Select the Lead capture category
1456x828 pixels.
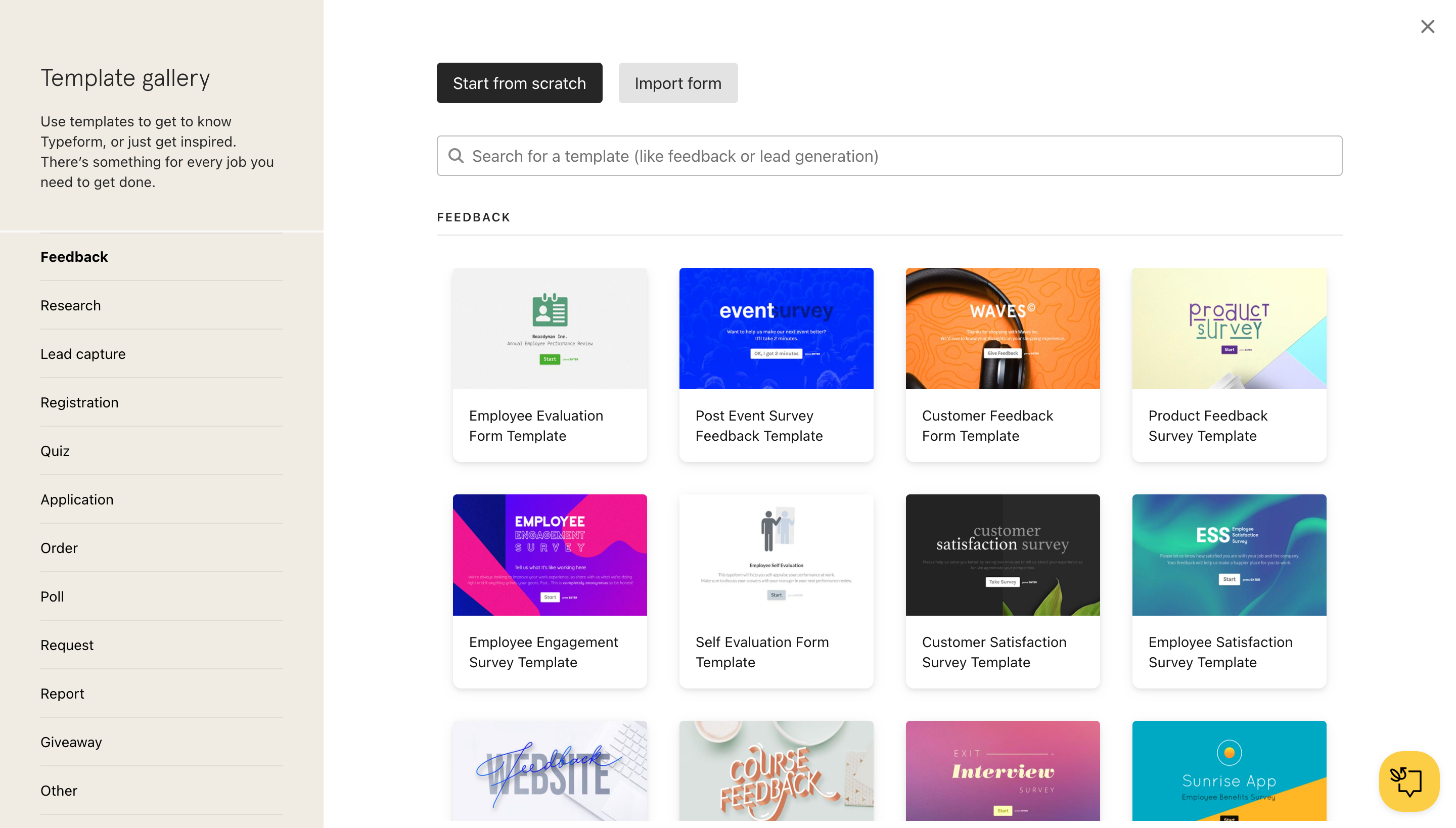[162, 354]
